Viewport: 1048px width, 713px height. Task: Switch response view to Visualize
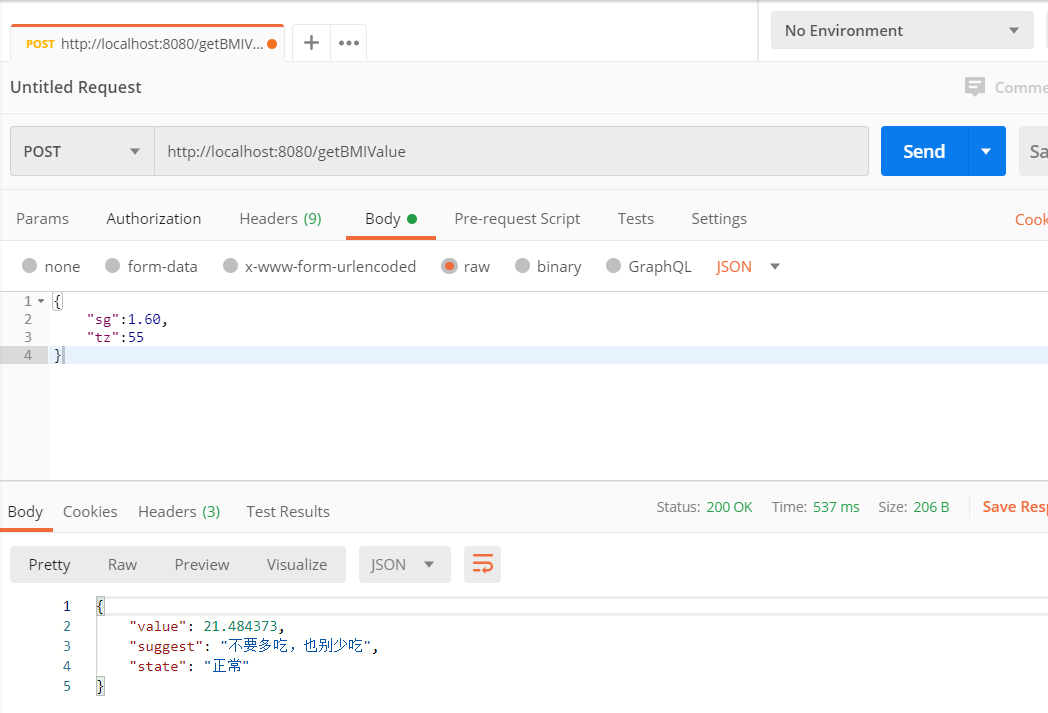click(x=297, y=564)
